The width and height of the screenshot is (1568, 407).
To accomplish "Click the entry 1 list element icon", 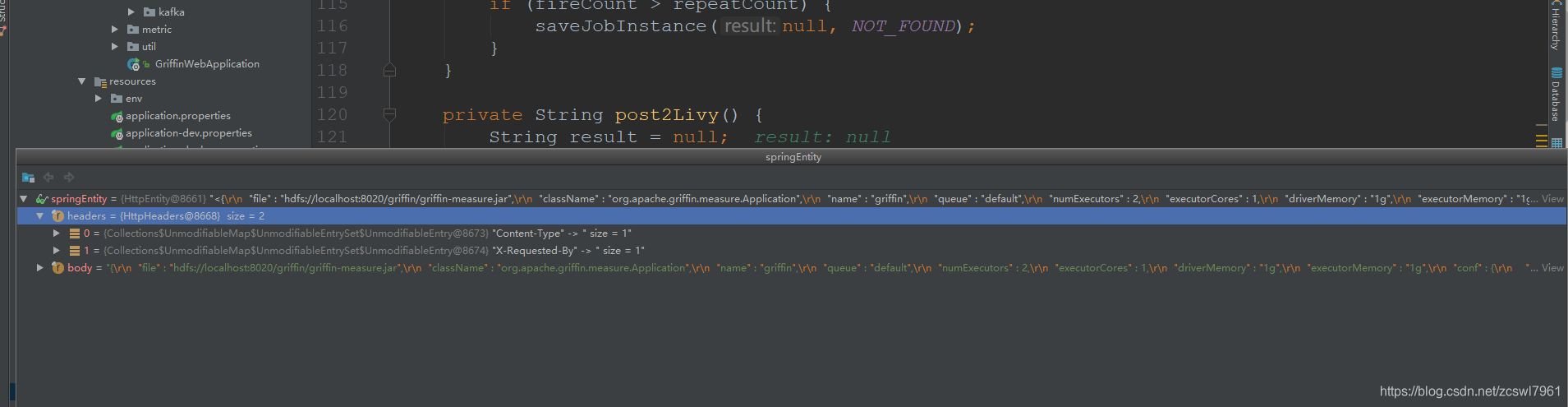I will 75,250.
